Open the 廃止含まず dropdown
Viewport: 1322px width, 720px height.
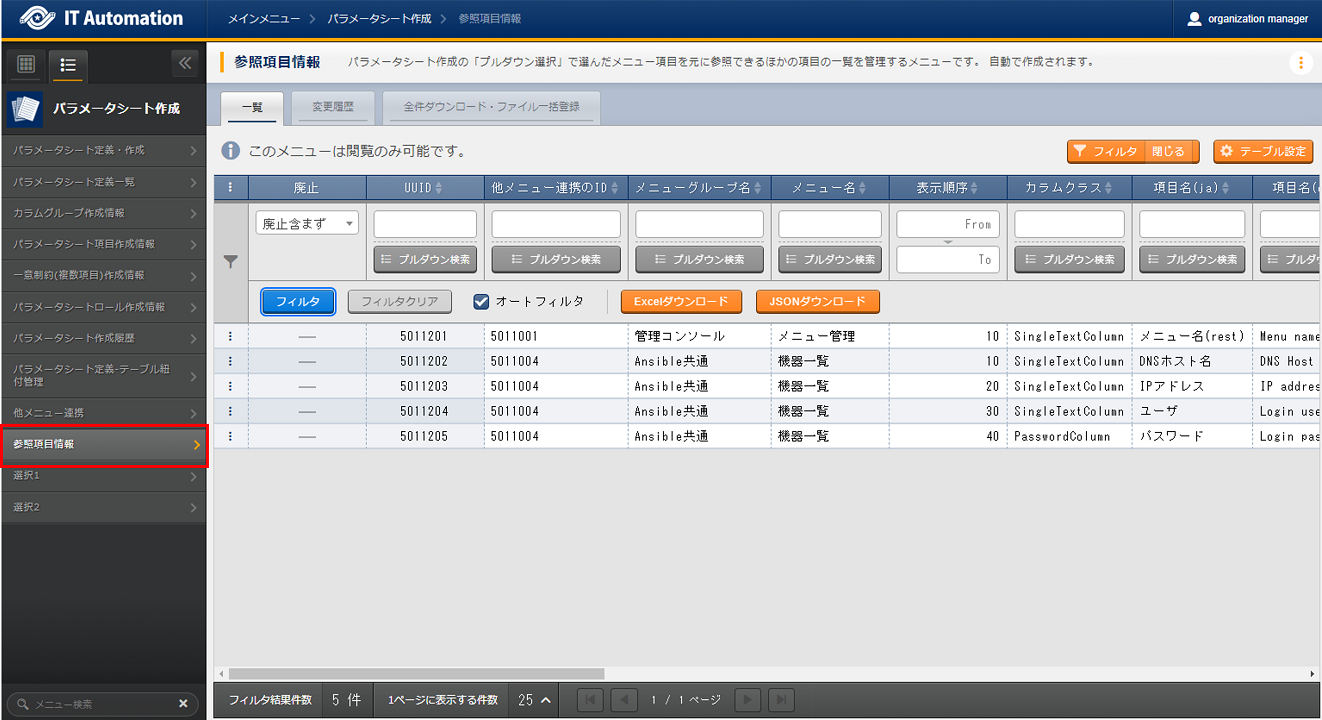[307, 224]
